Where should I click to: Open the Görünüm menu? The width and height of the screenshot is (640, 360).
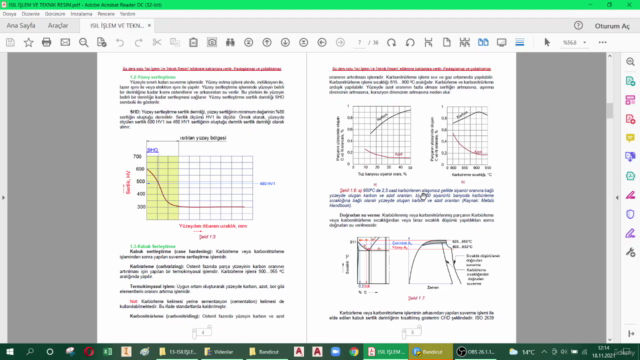[x=55, y=14]
